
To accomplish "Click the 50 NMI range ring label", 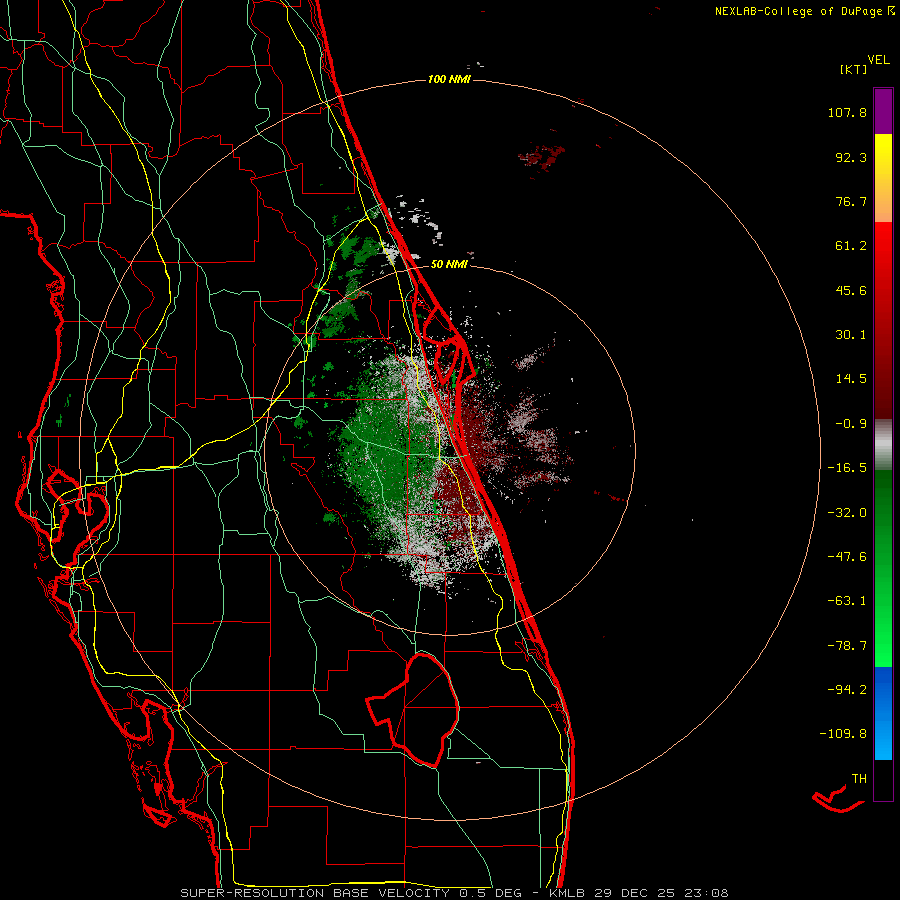I will (449, 265).
